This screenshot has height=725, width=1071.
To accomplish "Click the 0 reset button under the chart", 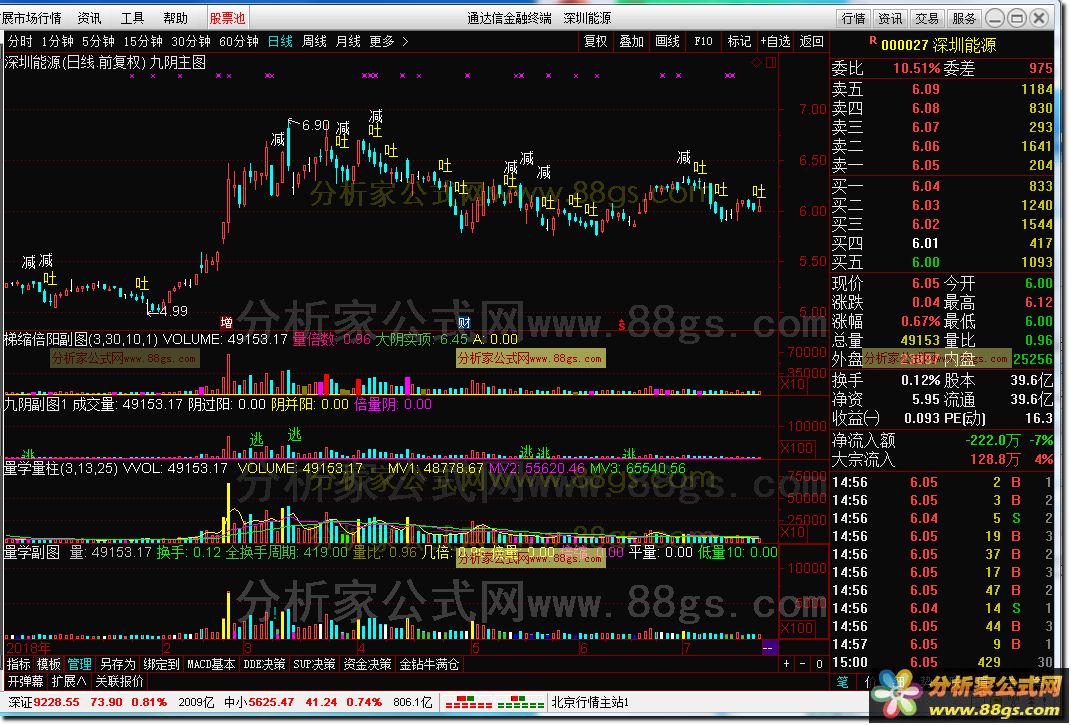I will tap(819, 664).
